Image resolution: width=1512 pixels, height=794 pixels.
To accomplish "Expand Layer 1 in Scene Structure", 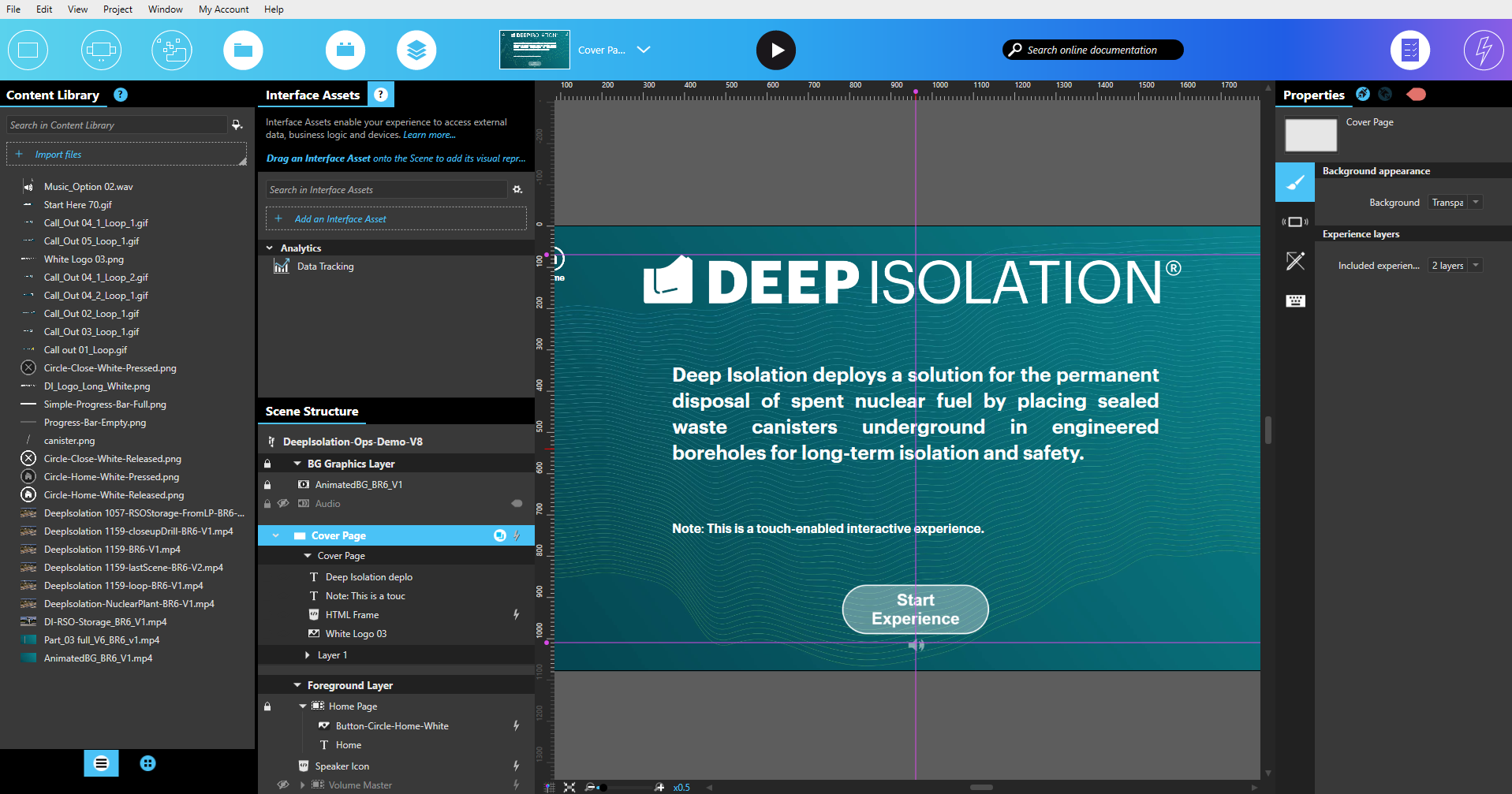I will [308, 655].
